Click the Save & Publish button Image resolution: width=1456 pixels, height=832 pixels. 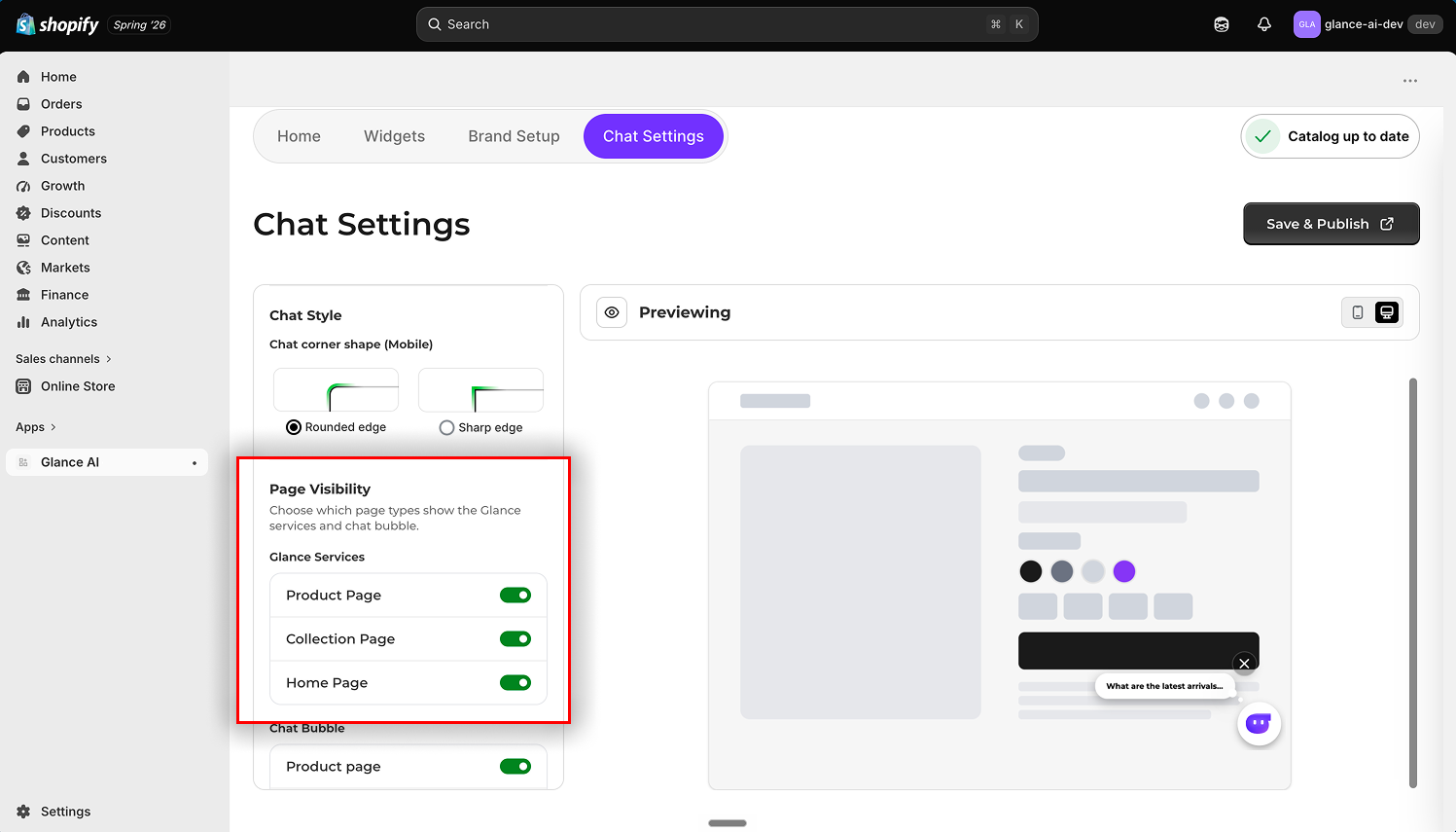click(x=1331, y=224)
